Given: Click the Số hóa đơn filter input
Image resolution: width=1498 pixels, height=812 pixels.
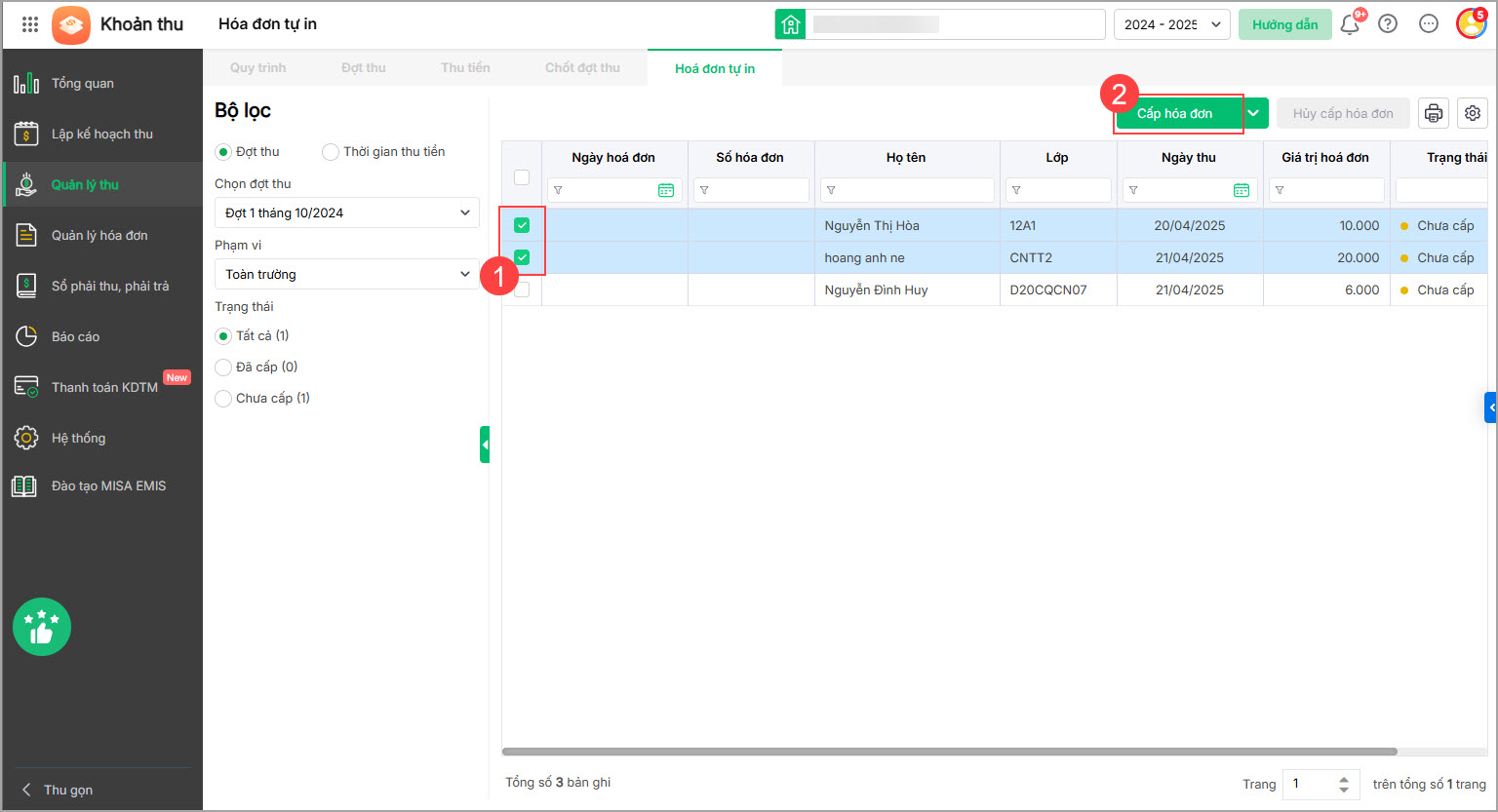Looking at the screenshot, I should tap(751, 190).
